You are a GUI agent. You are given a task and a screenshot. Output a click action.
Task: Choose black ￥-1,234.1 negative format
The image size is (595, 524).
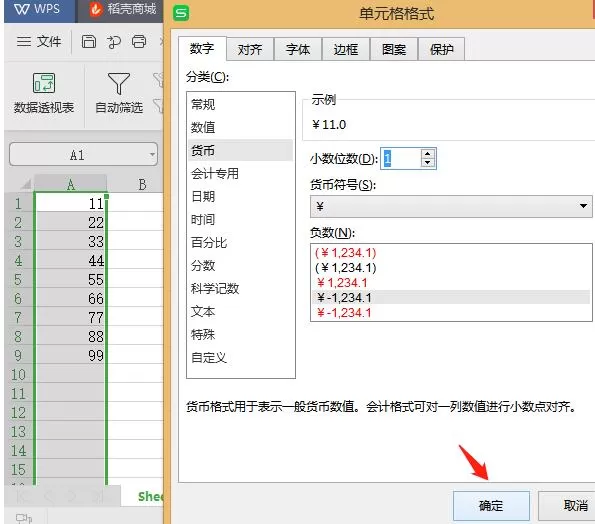click(451, 297)
